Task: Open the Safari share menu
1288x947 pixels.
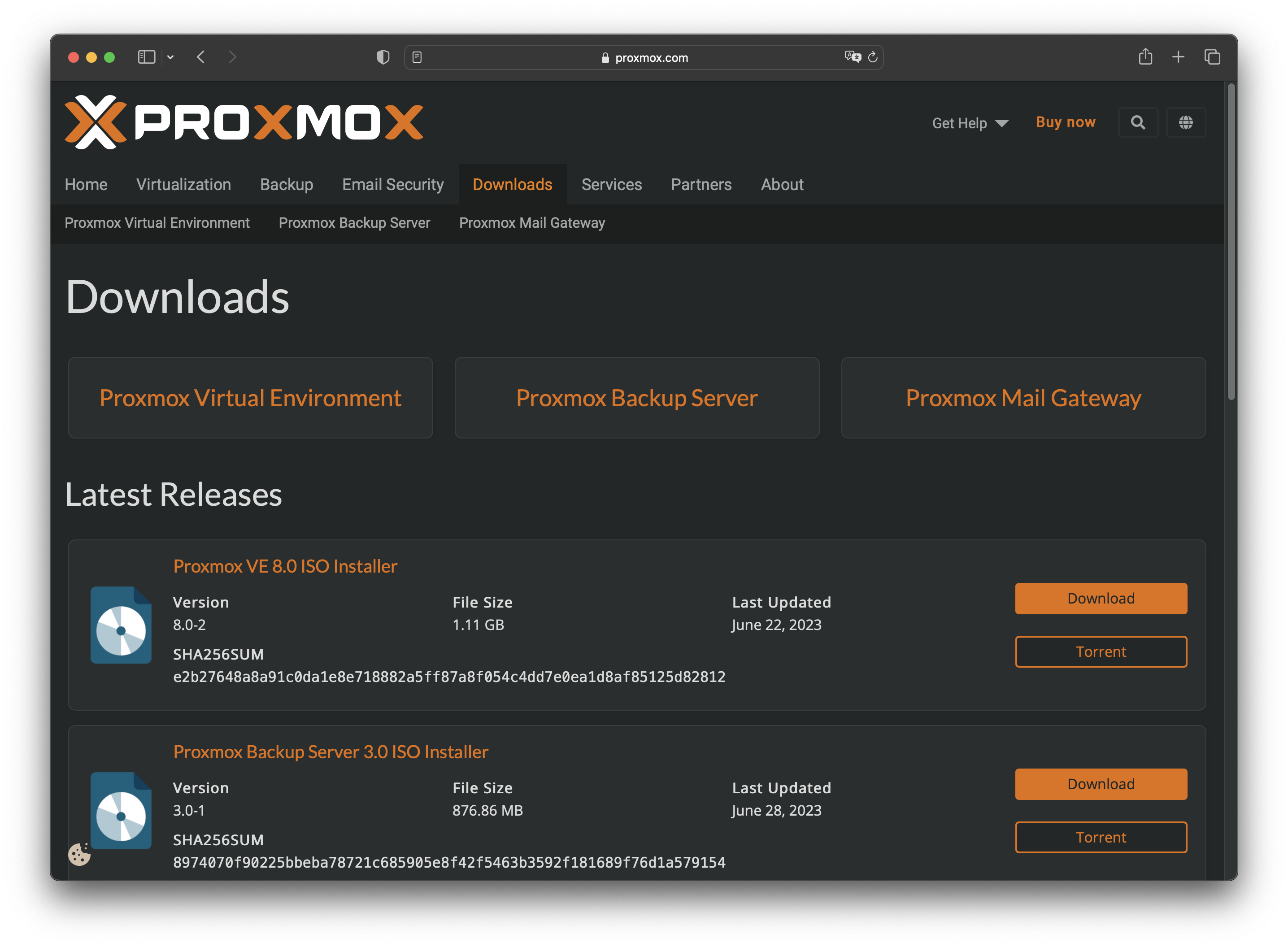Action: pyautogui.click(x=1145, y=57)
